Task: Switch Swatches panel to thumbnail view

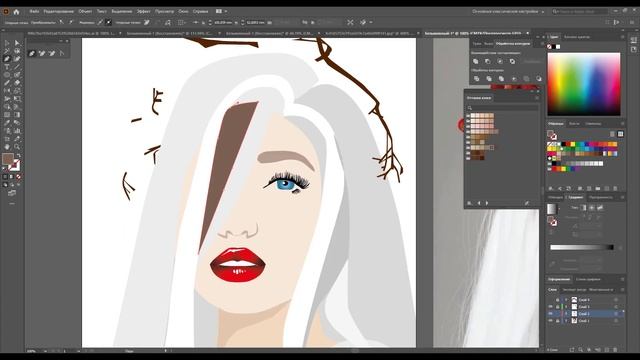Action: (x=620, y=134)
